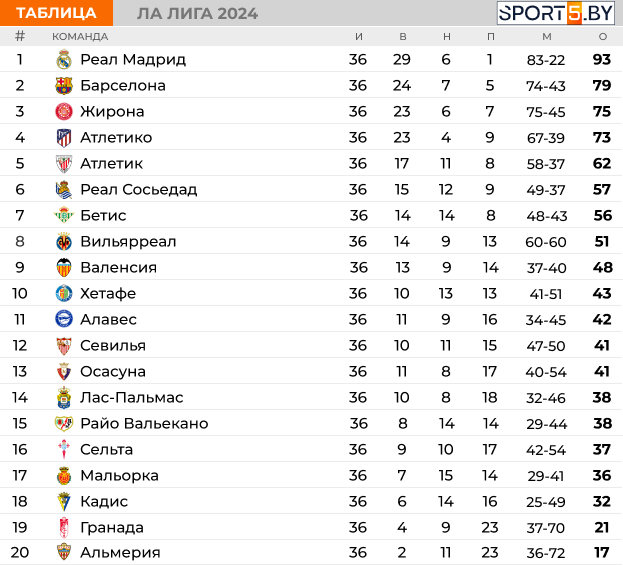Click the Real Madrid club crest
This screenshot has width=623, height=565.
coord(64,60)
